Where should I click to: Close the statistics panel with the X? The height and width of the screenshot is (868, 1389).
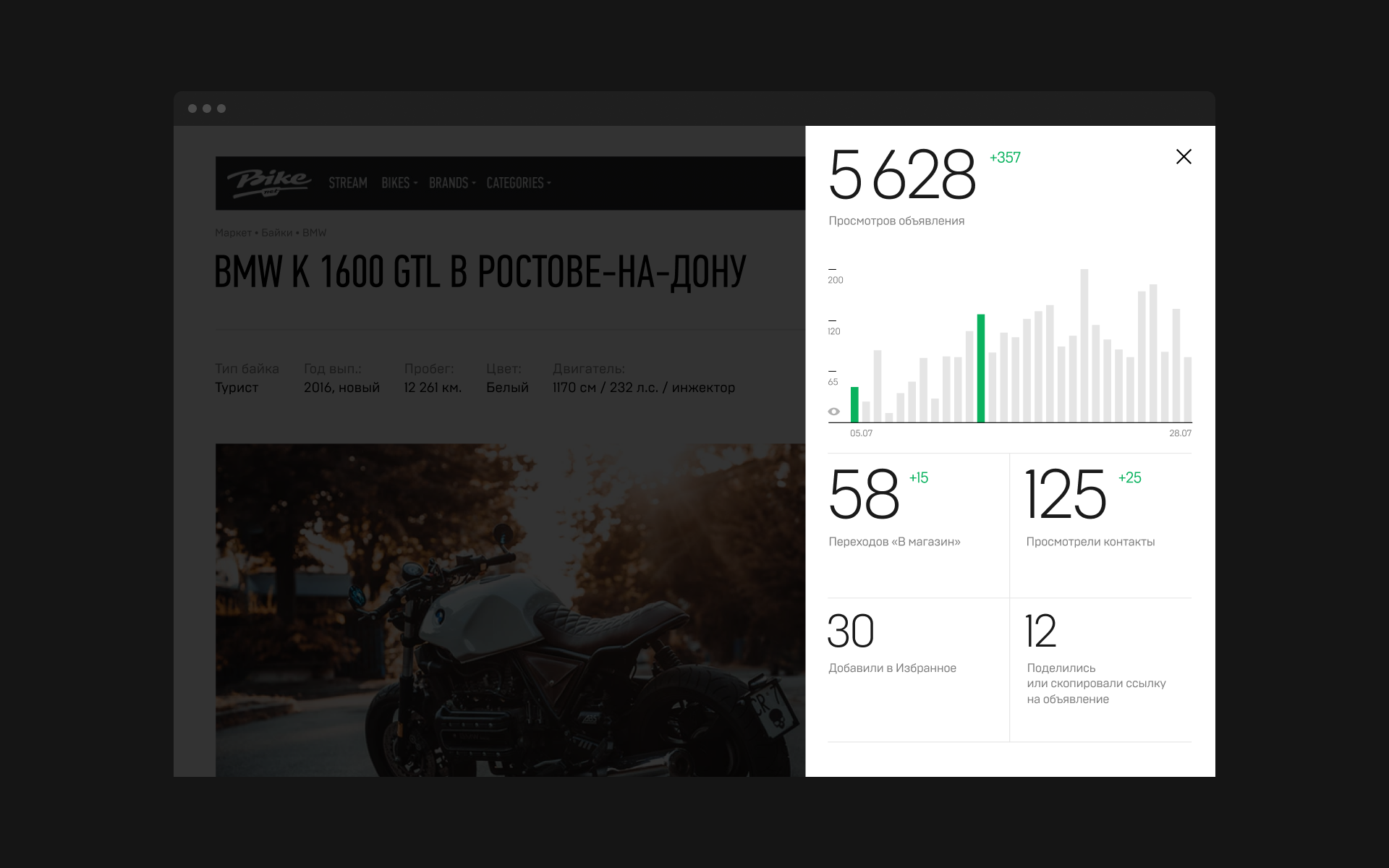[1184, 156]
